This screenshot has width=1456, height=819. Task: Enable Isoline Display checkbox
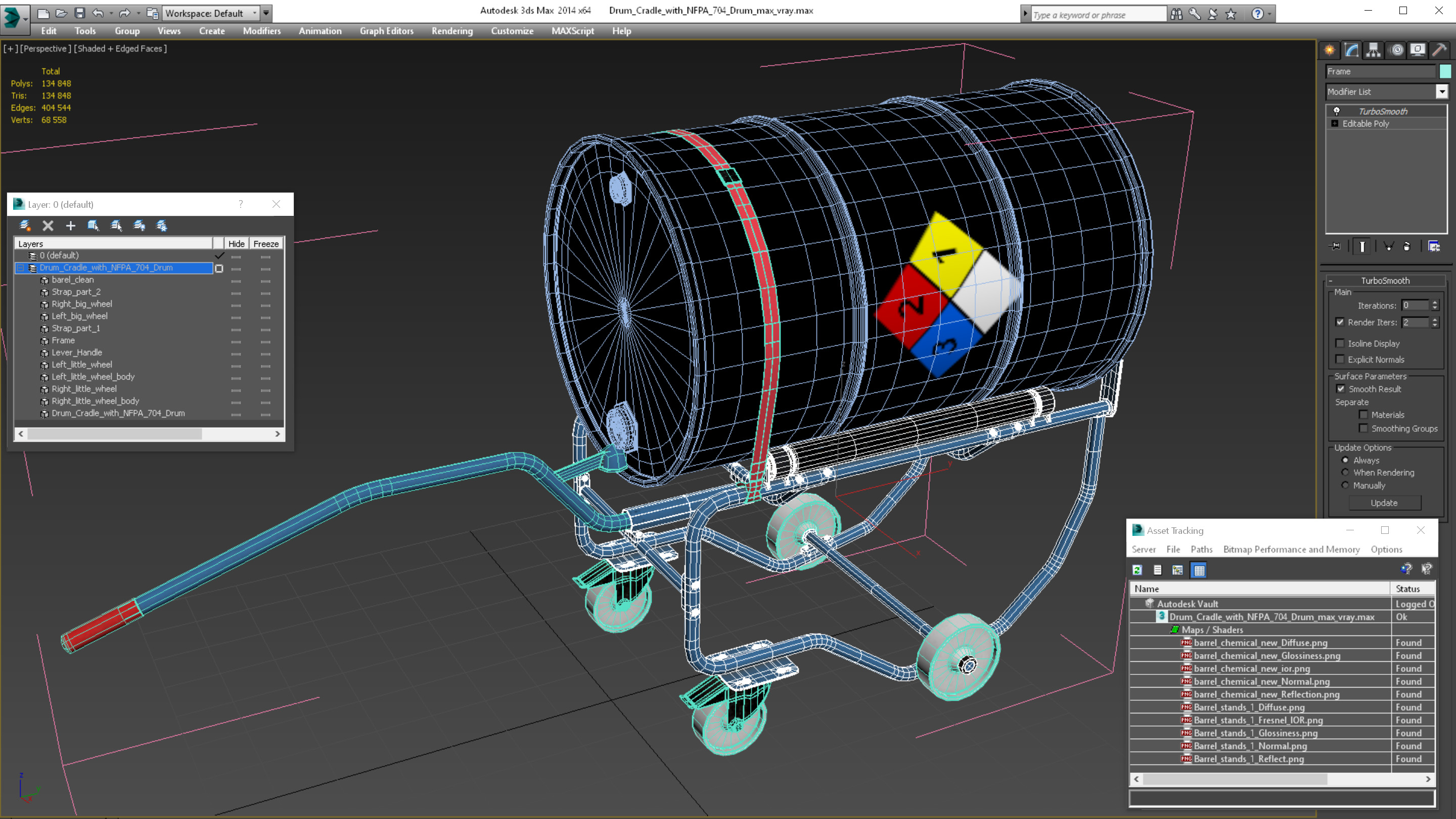click(1340, 344)
